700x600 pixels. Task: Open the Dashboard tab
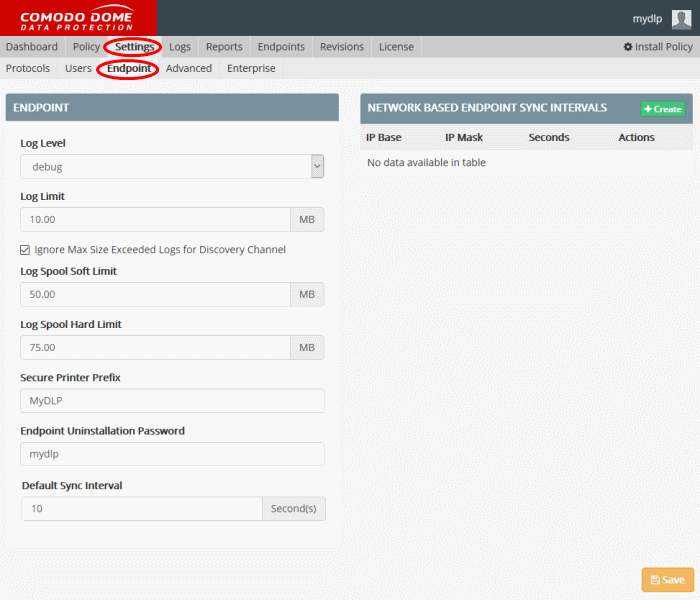pyautogui.click(x=32, y=47)
